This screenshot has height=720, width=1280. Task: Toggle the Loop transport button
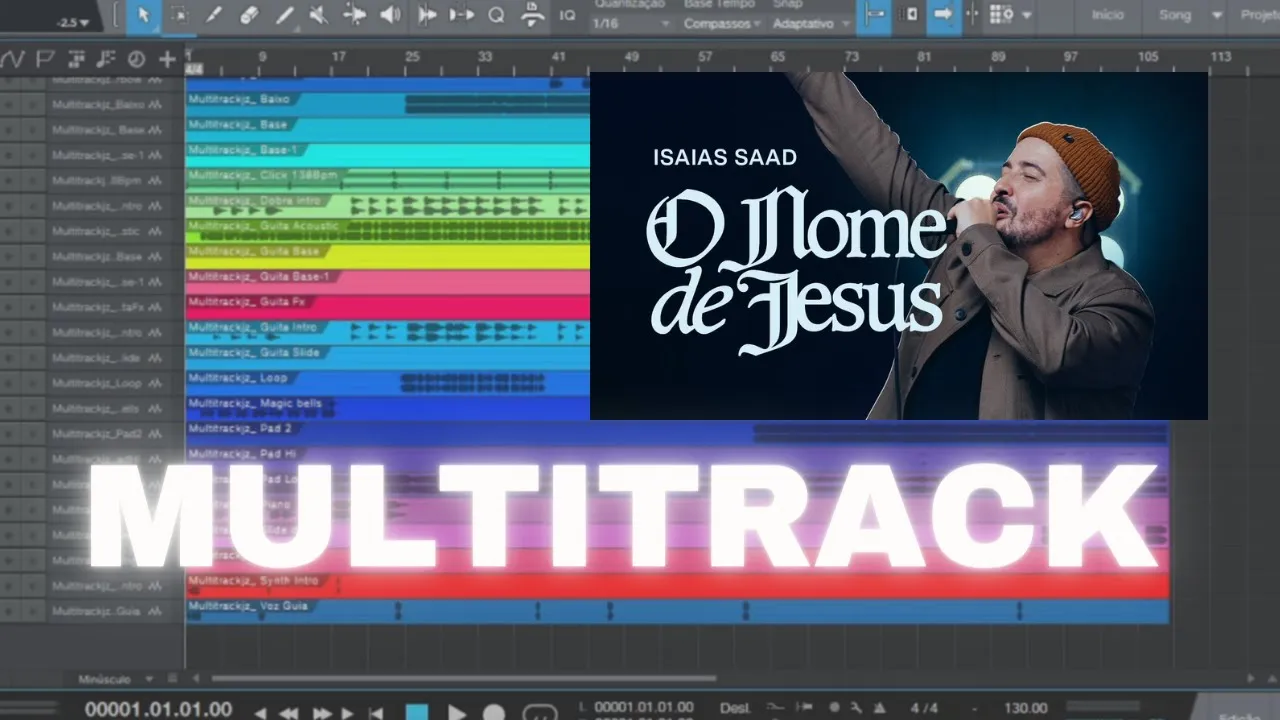click(x=540, y=713)
